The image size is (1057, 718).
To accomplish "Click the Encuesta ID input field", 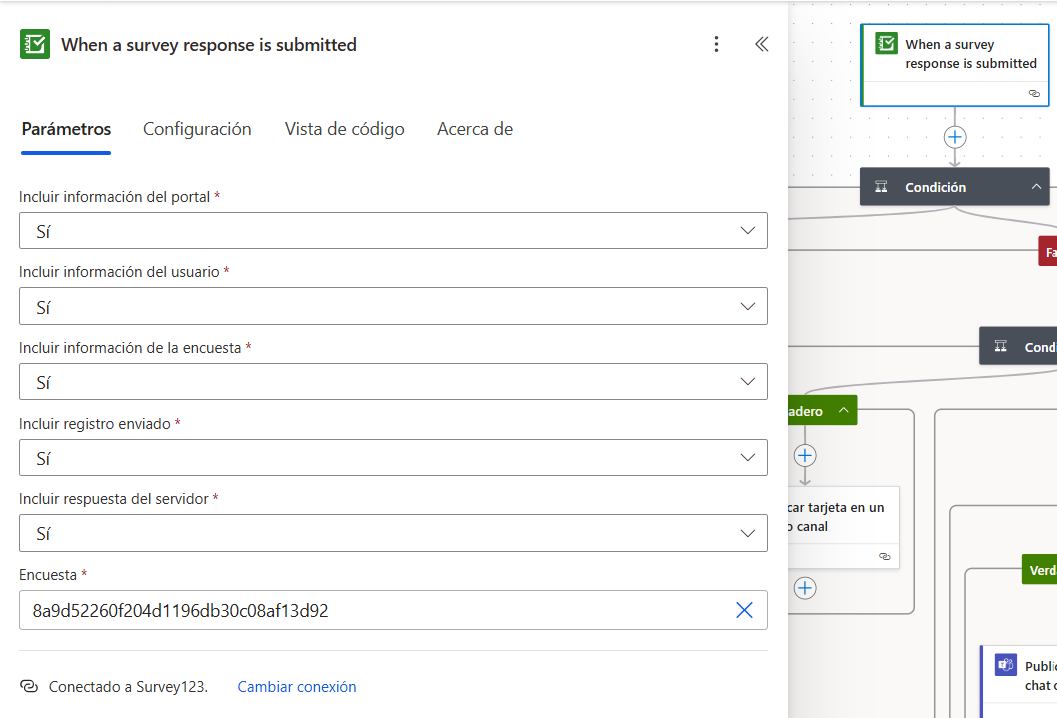I will point(378,610).
